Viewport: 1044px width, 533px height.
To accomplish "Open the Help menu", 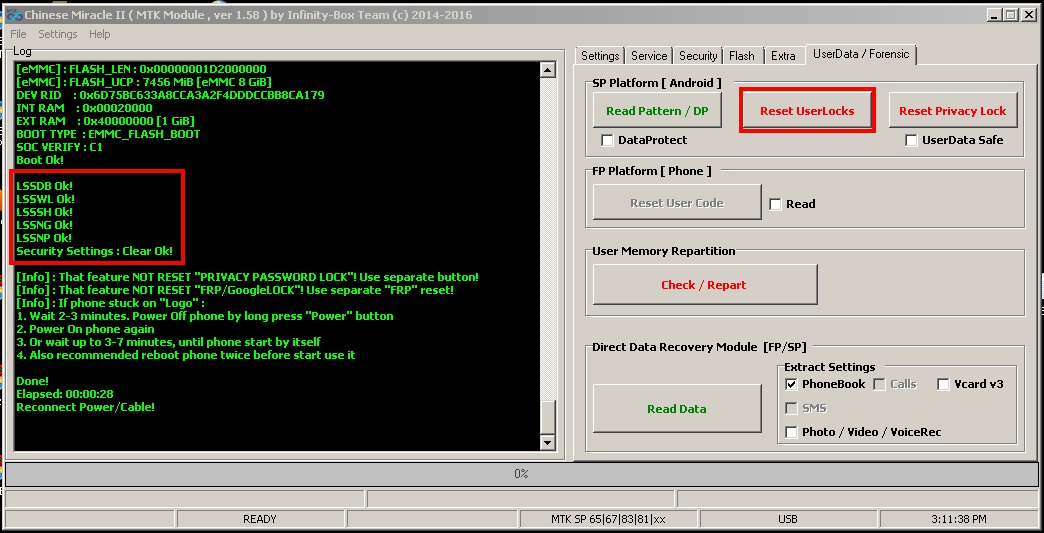I will click(x=100, y=34).
